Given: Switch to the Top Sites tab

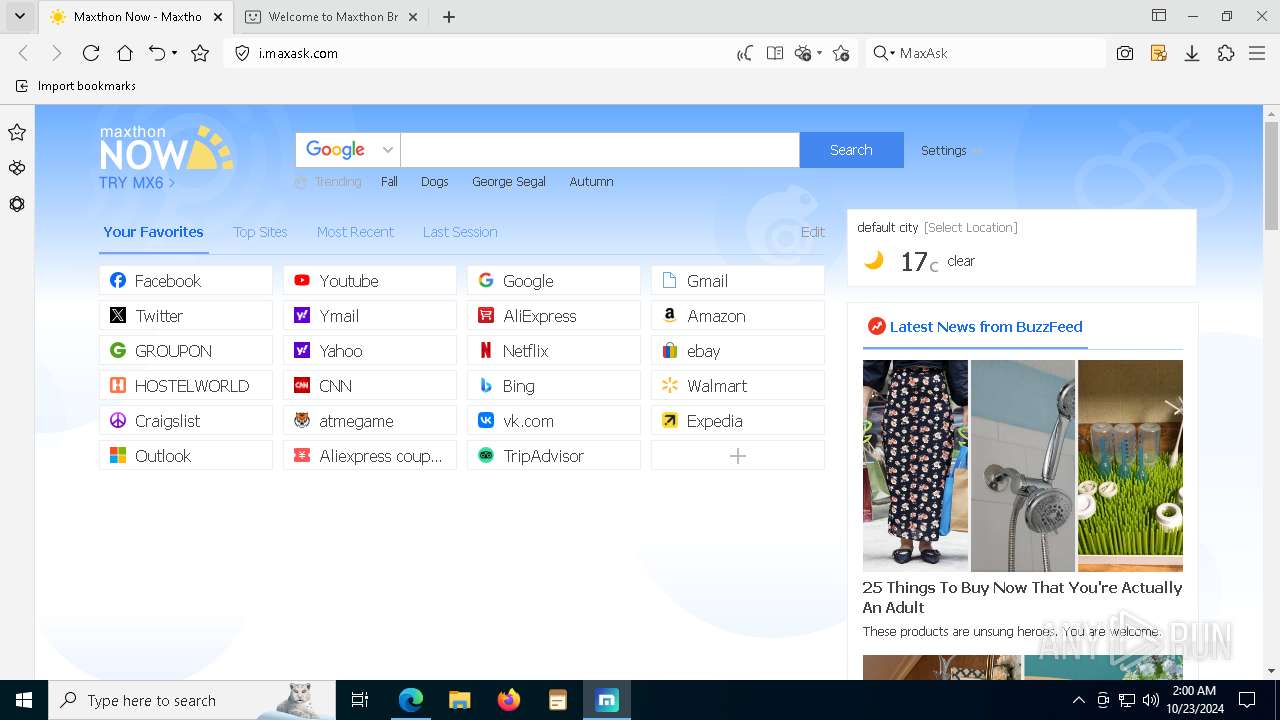Looking at the screenshot, I should click(260, 232).
